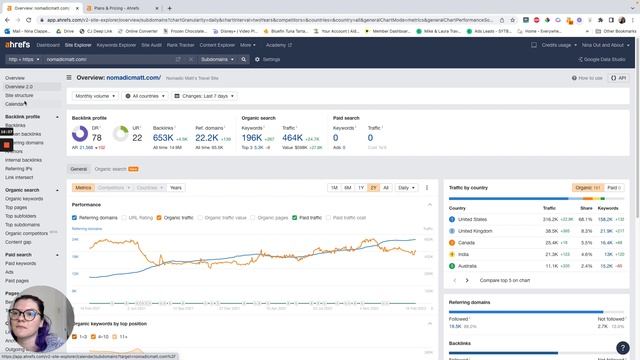The height and width of the screenshot is (360, 640).
Task: Clear the domain input with the X icon
Action: pyautogui.click(x=191, y=59)
